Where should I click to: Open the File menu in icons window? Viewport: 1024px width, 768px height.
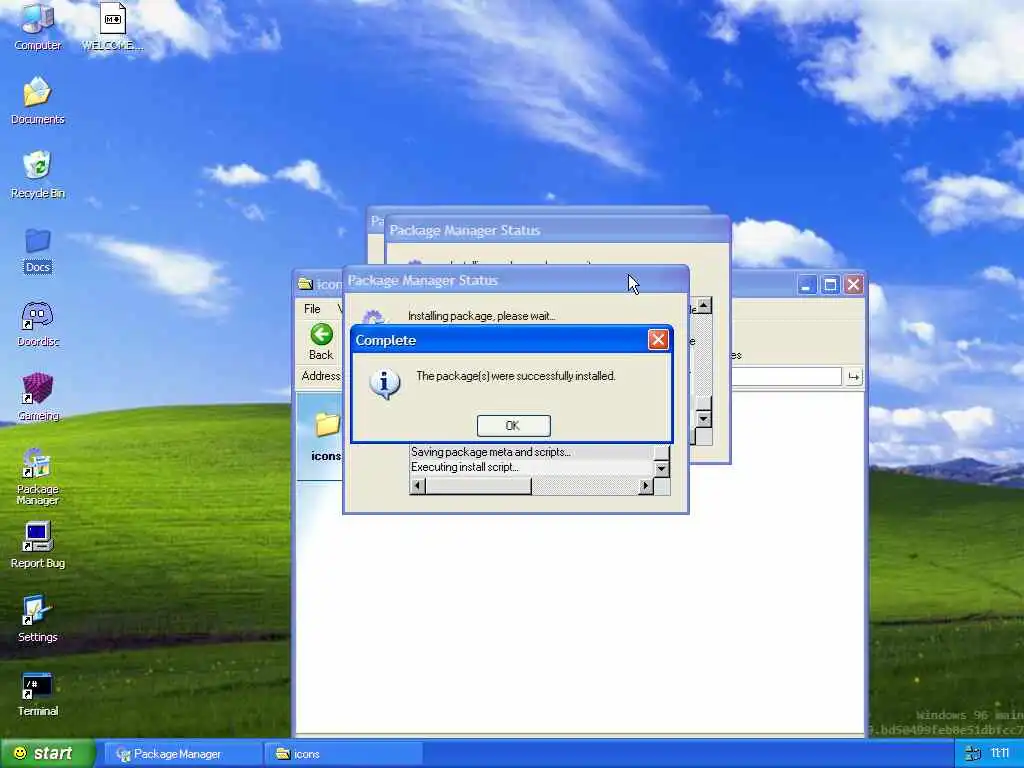(x=312, y=308)
